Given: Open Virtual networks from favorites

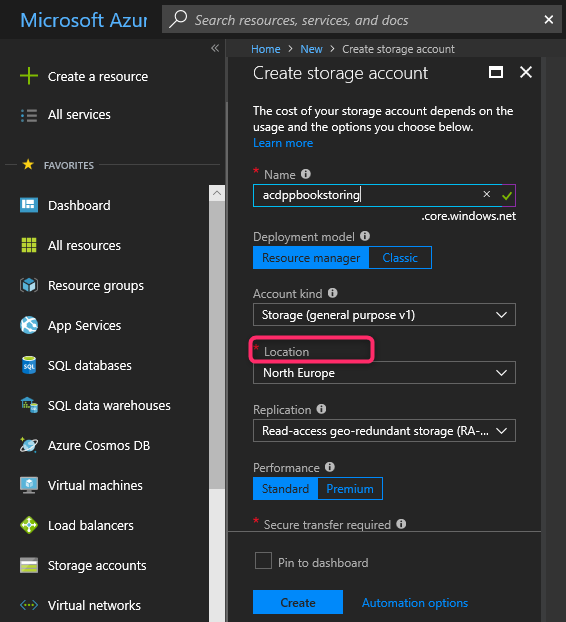Looking at the screenshot, I should coord(94,605).
